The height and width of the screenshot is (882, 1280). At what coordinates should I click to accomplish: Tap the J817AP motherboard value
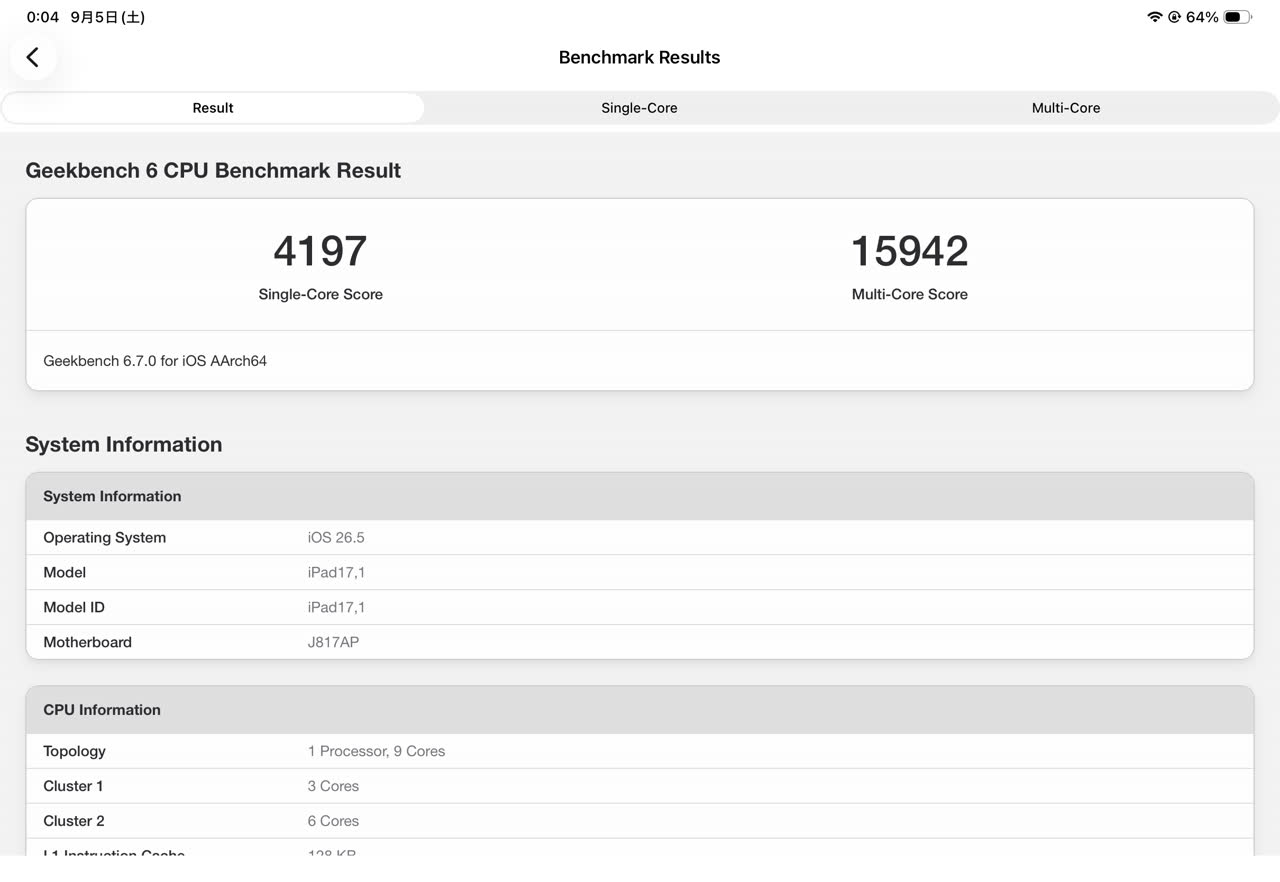tap(333, 643)
